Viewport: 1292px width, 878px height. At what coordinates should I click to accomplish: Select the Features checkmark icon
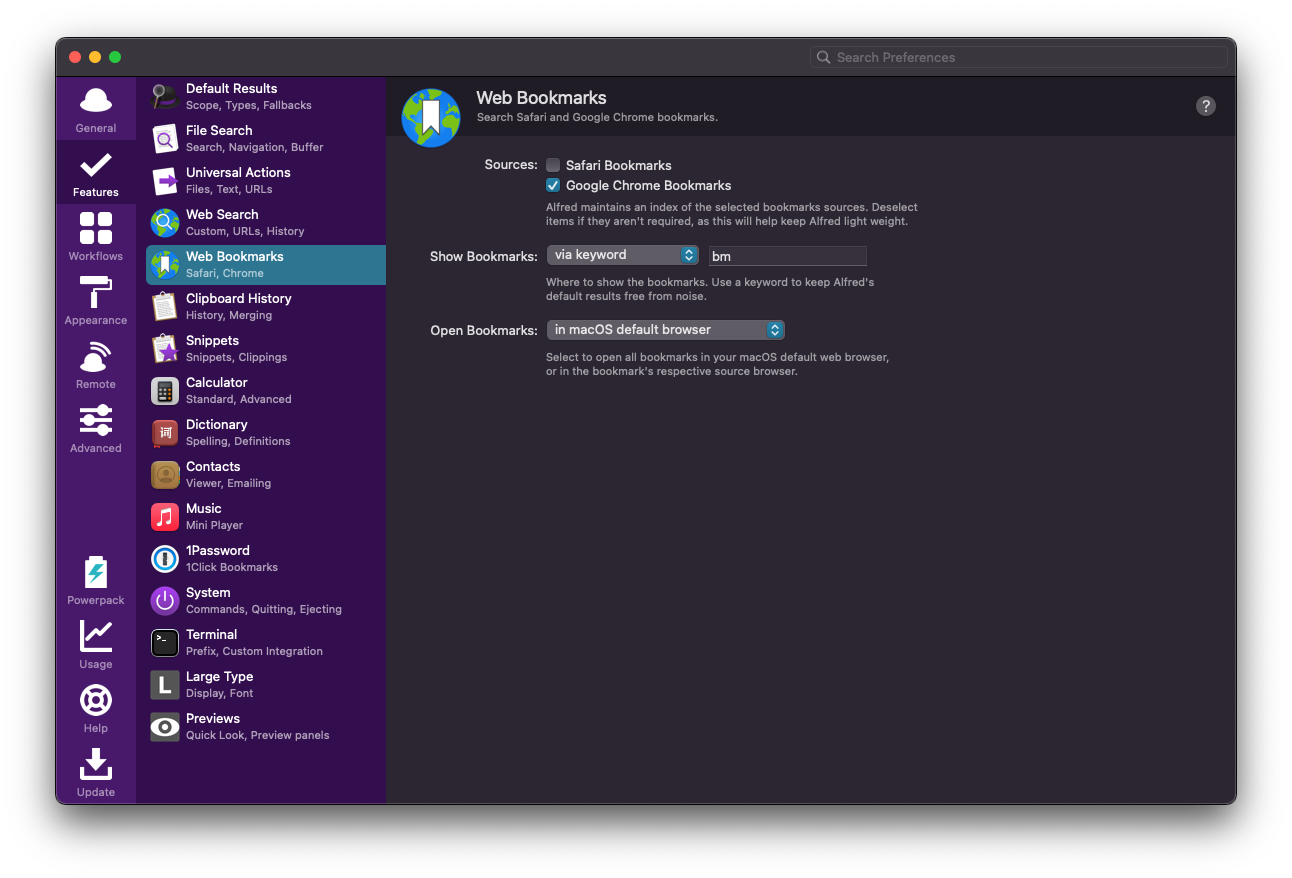[x=96, y=165]
